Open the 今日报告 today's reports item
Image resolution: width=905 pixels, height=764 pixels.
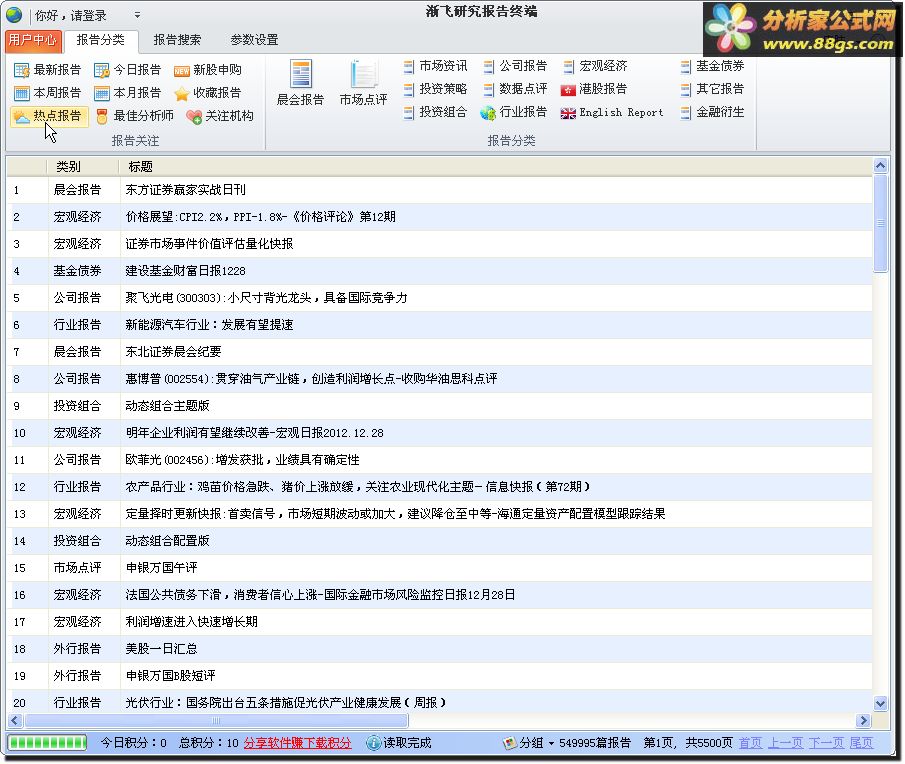128,70
